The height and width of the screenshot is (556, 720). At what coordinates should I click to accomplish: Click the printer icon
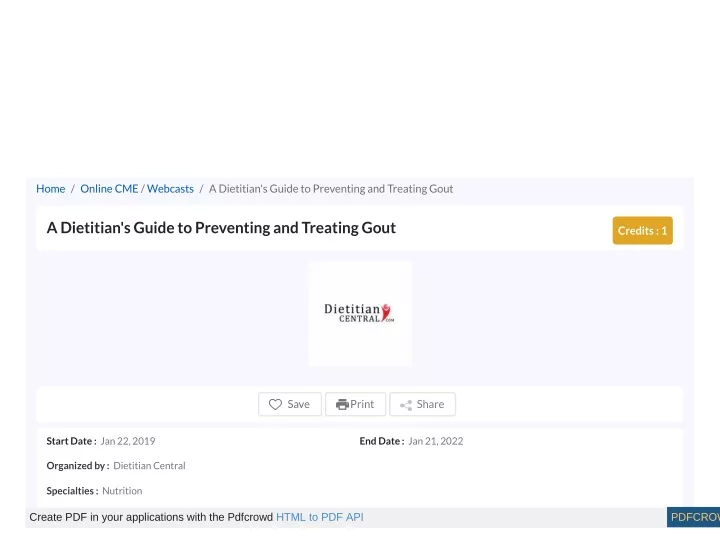coord(342,404)
